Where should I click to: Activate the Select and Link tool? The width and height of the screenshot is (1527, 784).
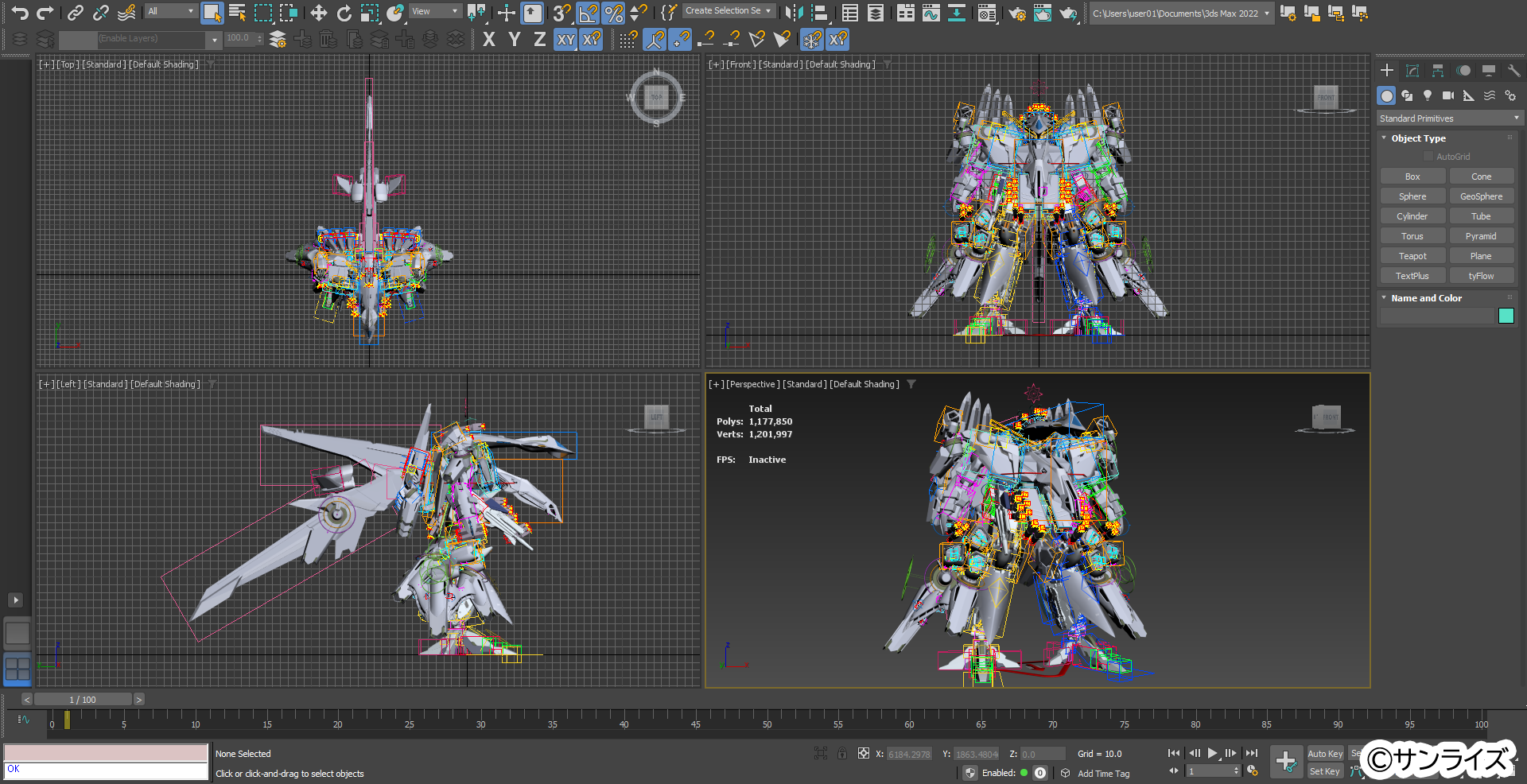[x=76, y=12]
